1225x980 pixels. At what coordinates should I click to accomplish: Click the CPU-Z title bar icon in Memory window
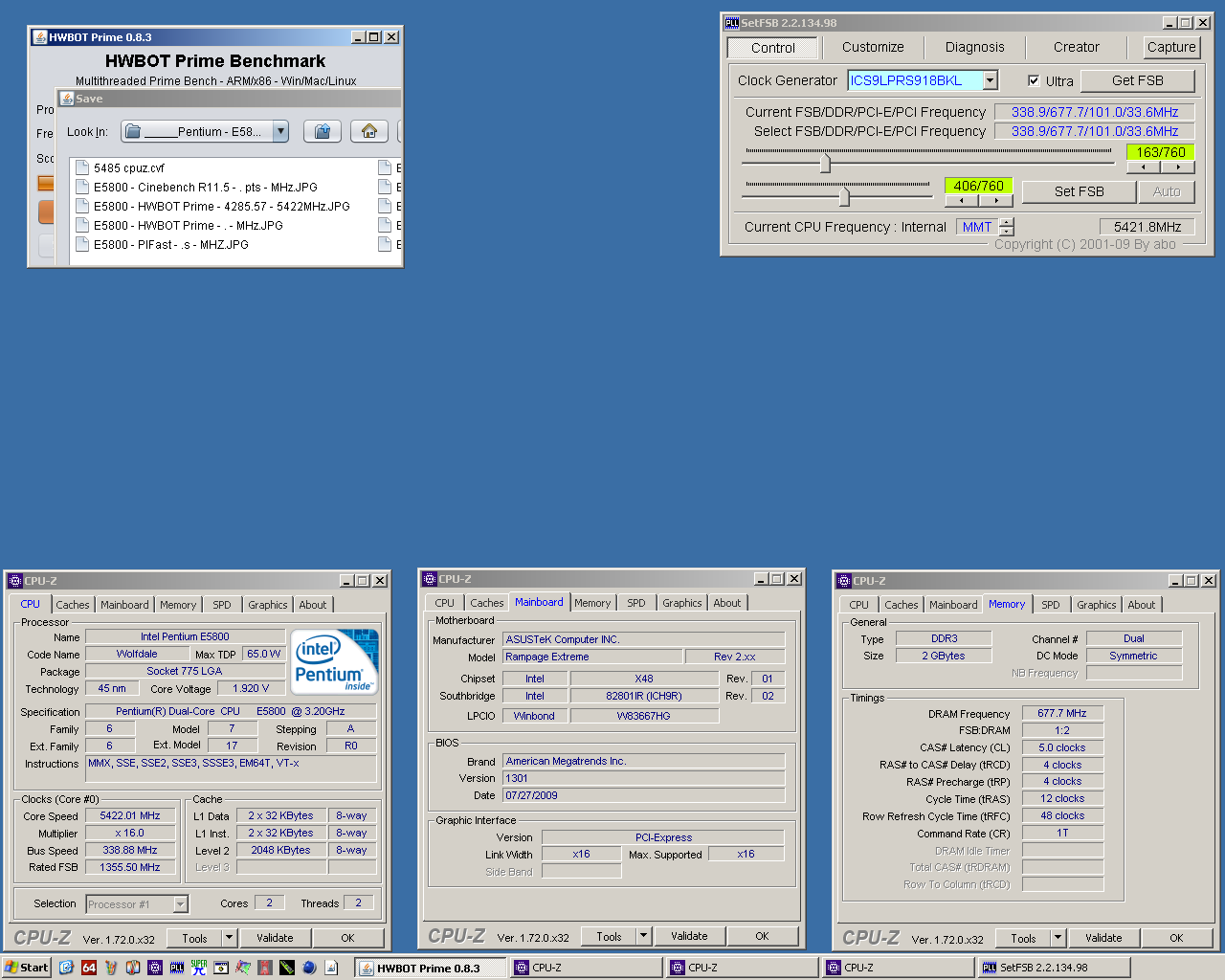[844, 581]
